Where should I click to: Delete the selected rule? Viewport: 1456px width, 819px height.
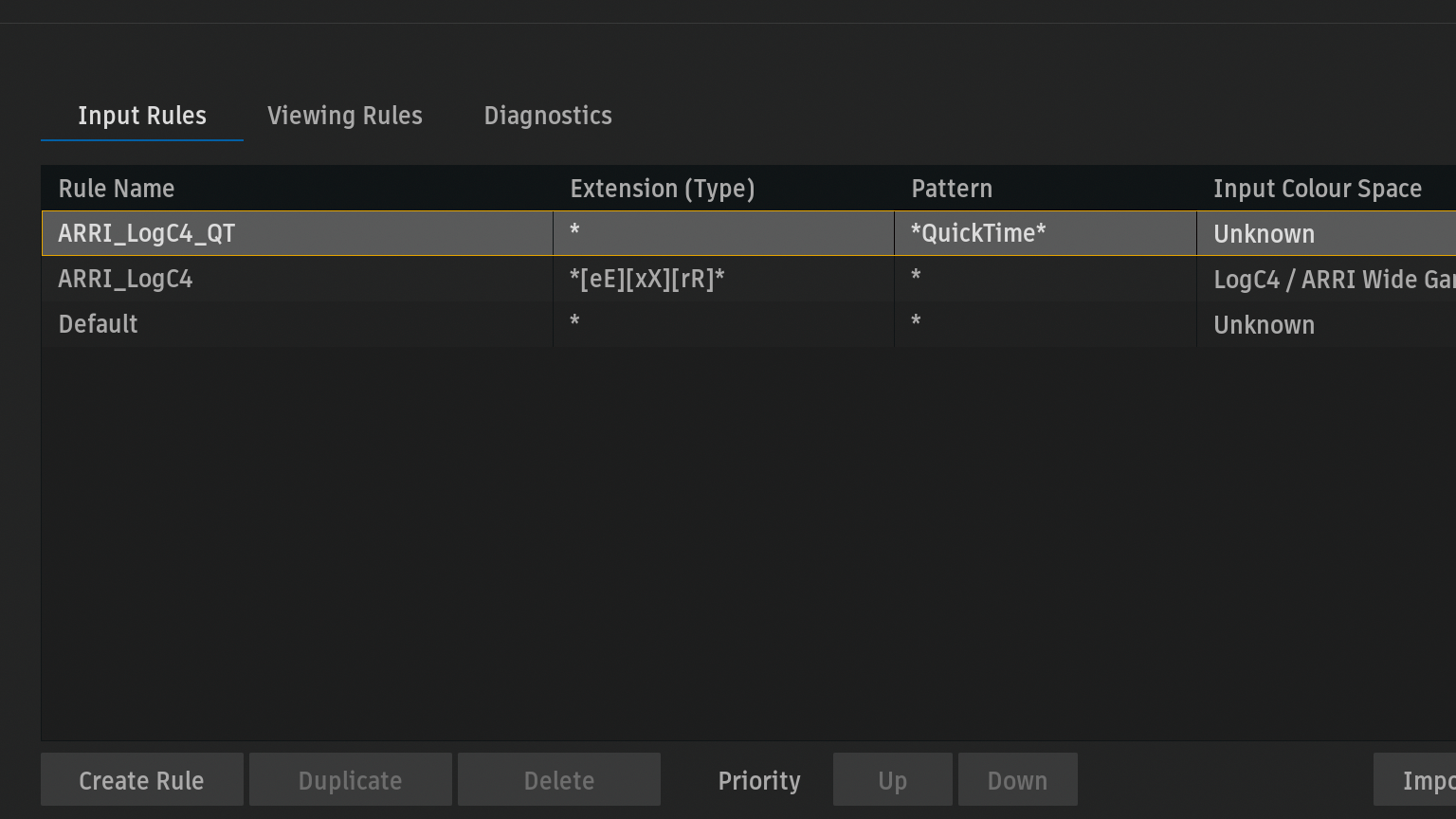pos(558,780)
